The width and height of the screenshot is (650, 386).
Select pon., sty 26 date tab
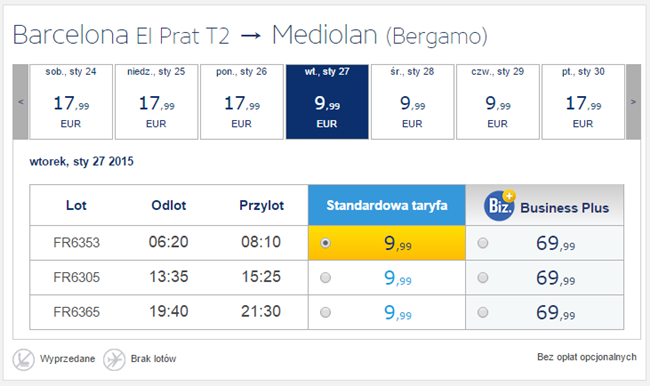pos(242,102)
